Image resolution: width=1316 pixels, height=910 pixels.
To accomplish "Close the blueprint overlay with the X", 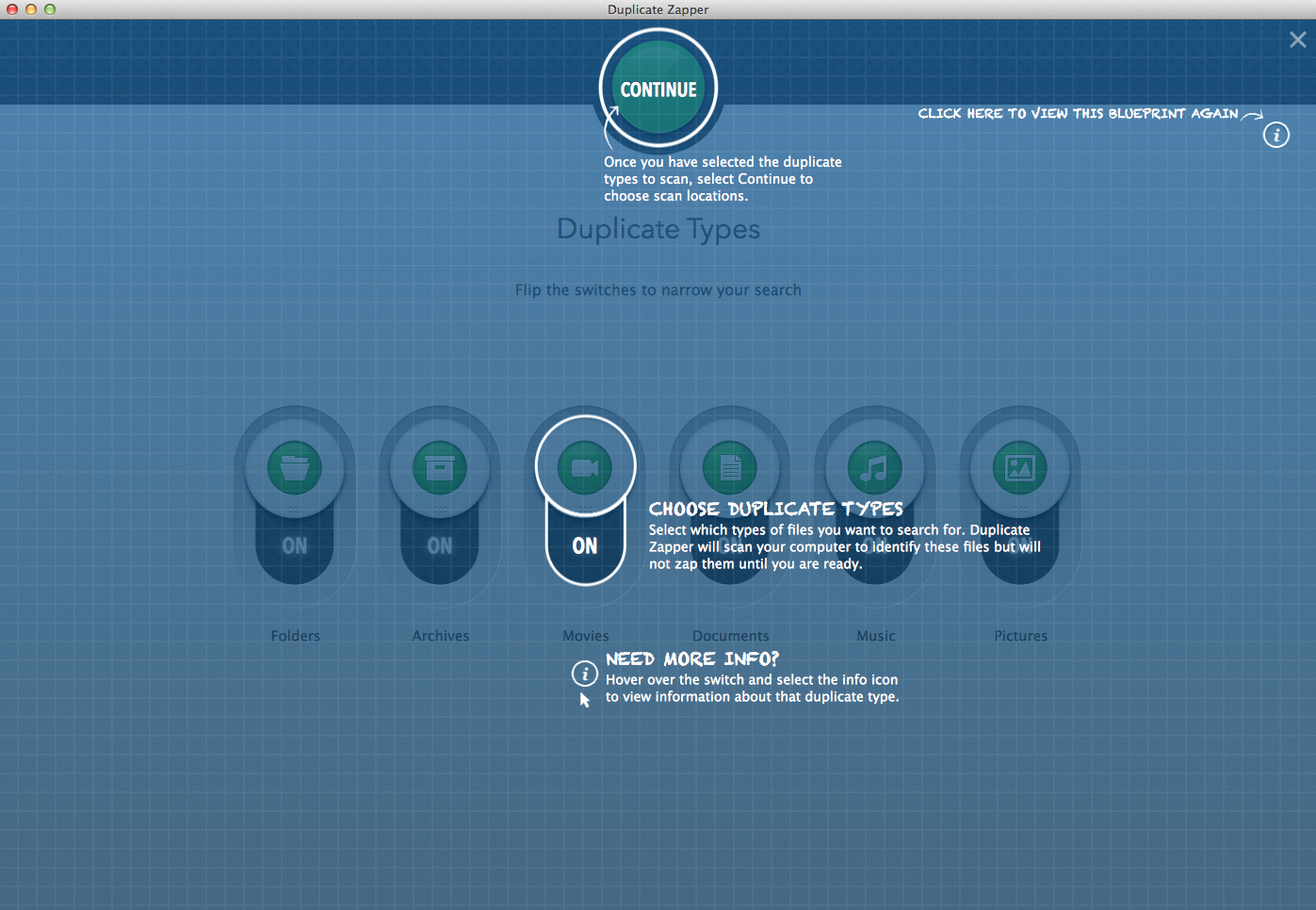I will pyautogui.click(x=1297, y=40).
